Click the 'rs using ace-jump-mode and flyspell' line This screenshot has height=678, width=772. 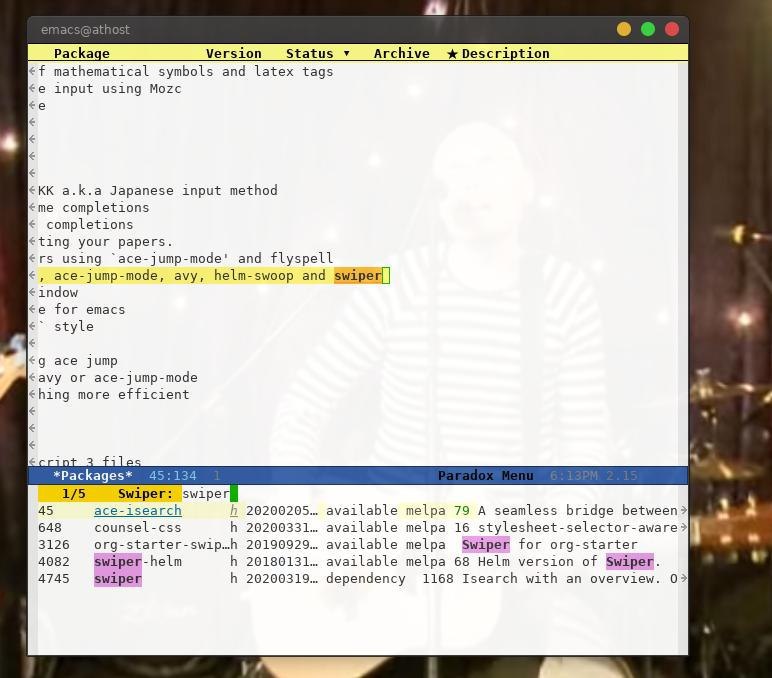(x=186, y=258)
